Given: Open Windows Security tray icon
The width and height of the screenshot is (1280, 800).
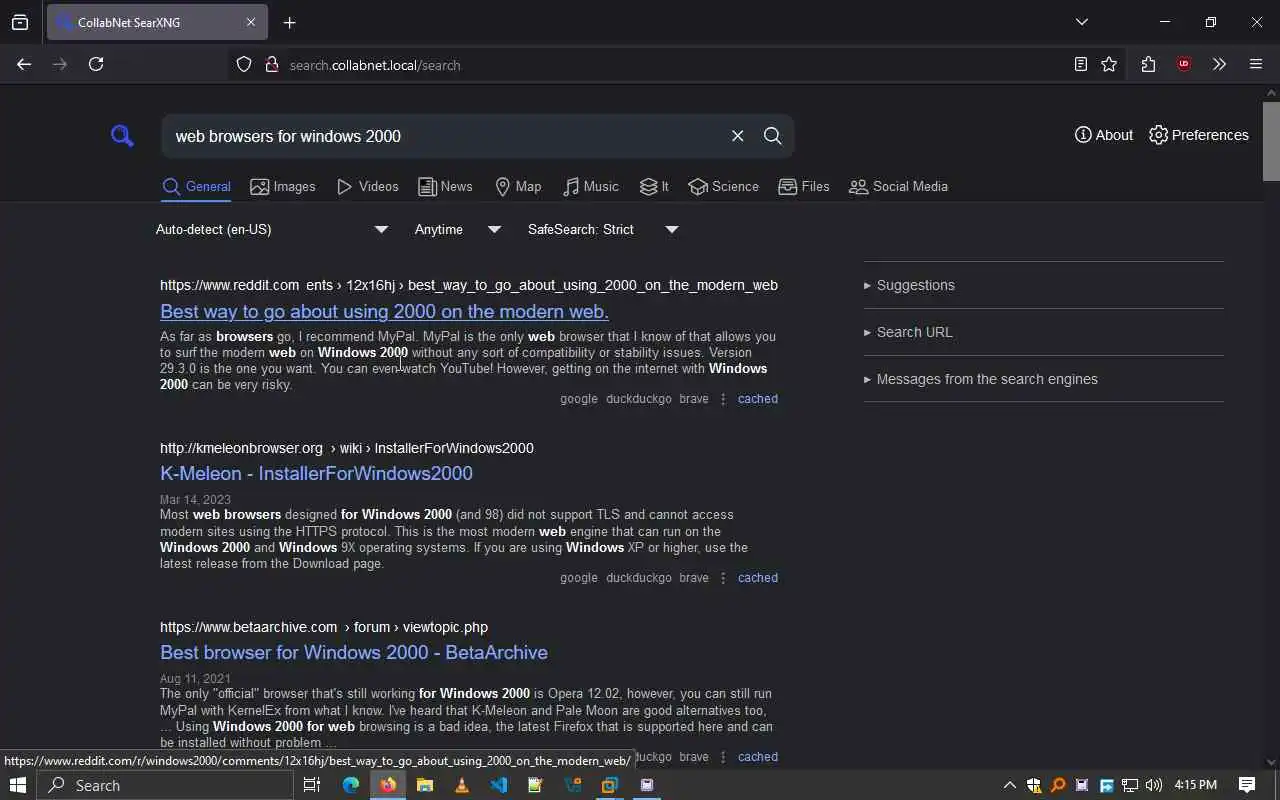Looking at the screenshot, I should 1034,785.
